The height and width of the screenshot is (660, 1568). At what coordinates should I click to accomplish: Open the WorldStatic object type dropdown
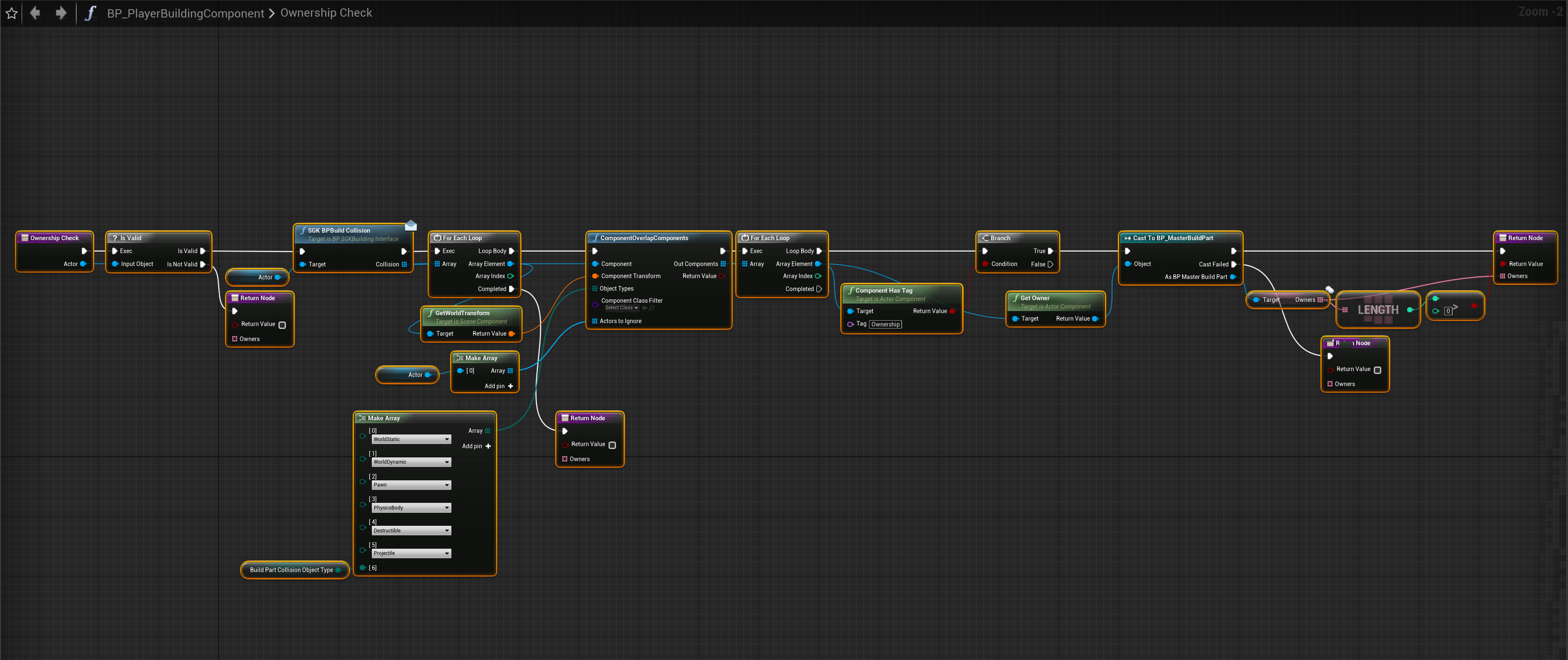pyautogui.click(x=411, y=439)
